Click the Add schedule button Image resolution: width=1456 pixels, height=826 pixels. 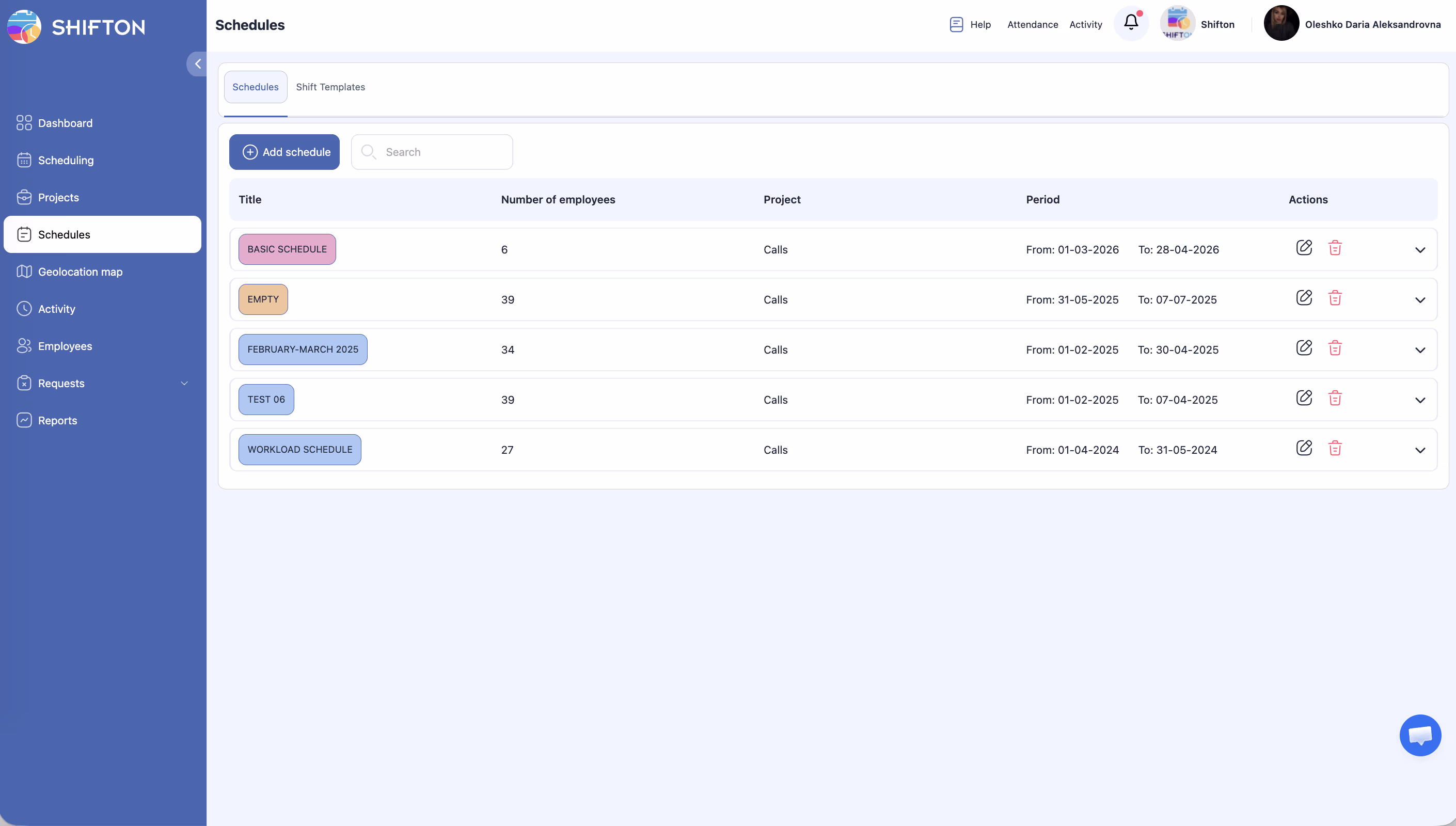point(284,152)
